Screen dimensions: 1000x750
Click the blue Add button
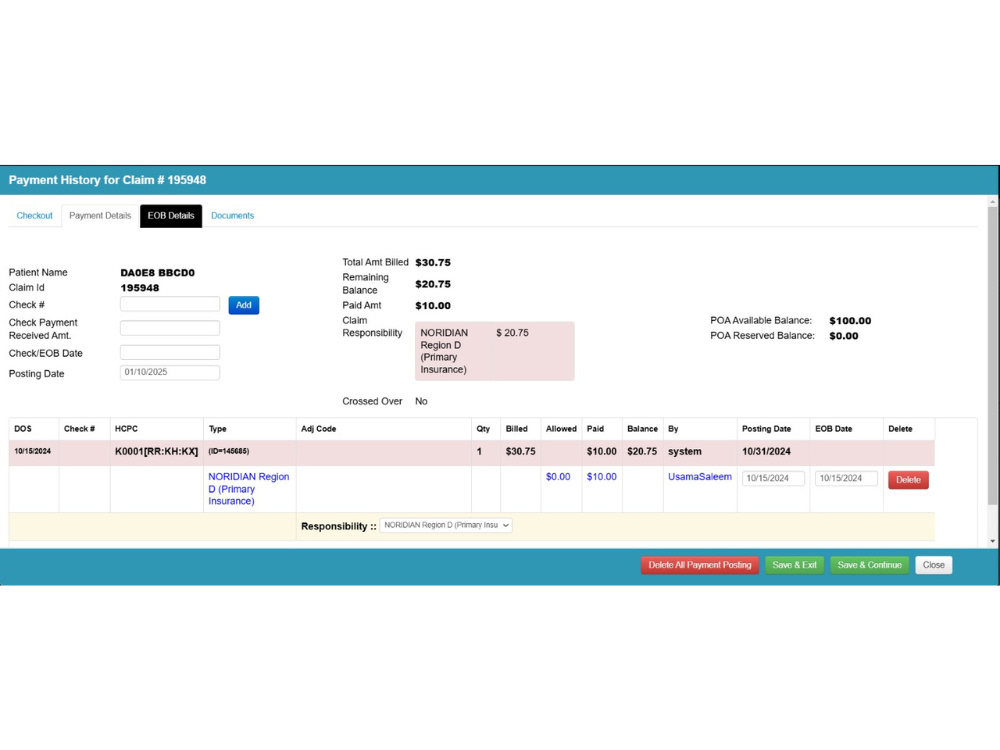tap(244, 305)
